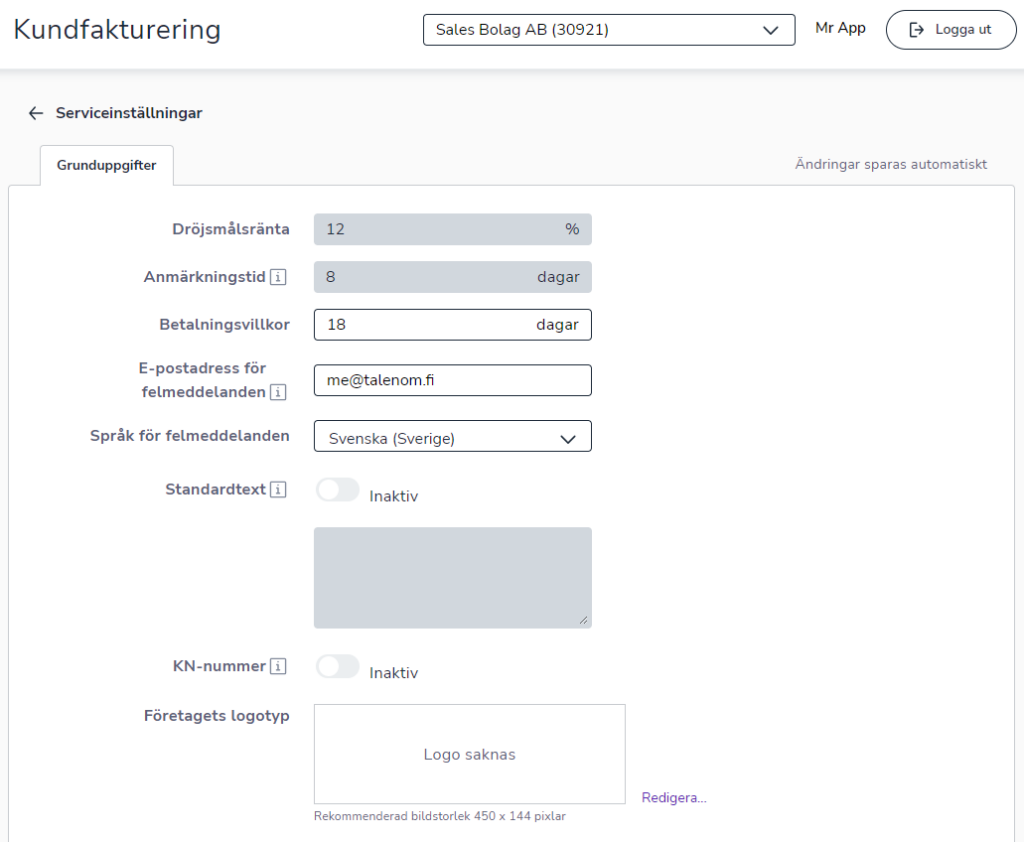Open the Sales Bolag AB company dropdown
Image resolution: width=1024 pixels, height=842 pixels.
click(609, 30)
